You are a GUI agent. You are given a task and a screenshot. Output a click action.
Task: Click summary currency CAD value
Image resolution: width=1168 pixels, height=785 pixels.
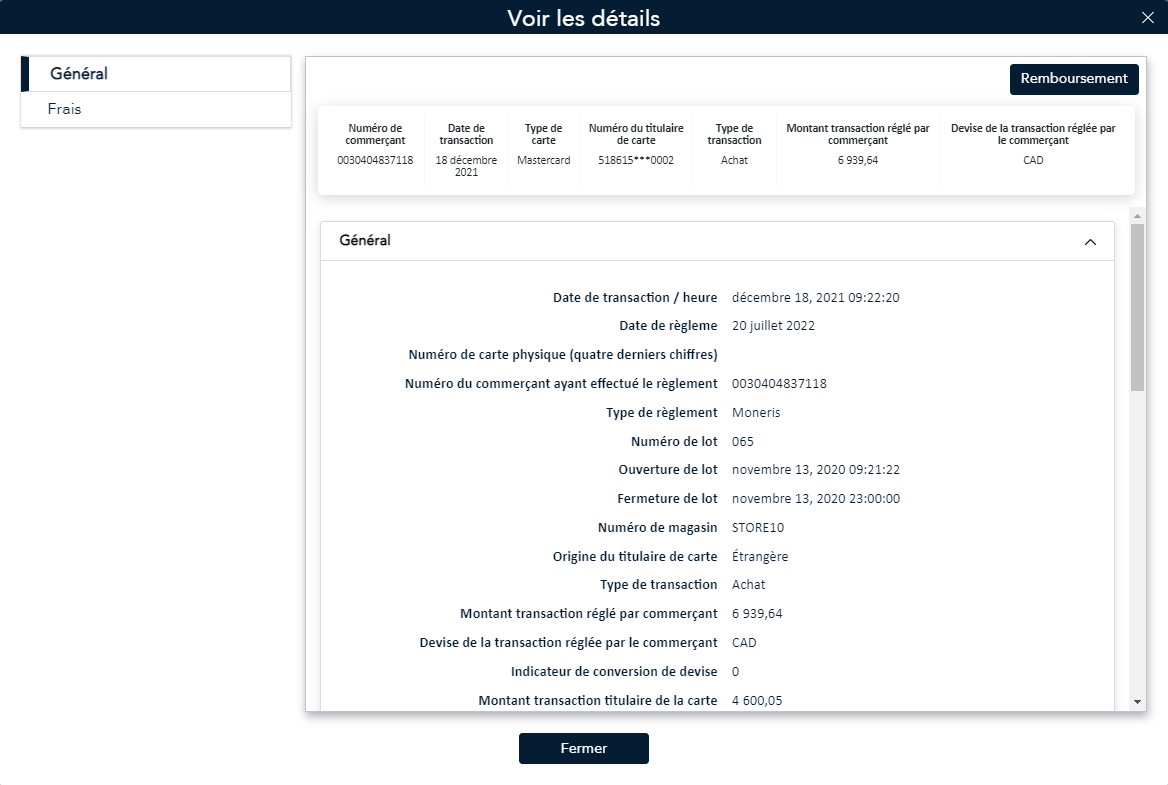tap(1033, 160)
